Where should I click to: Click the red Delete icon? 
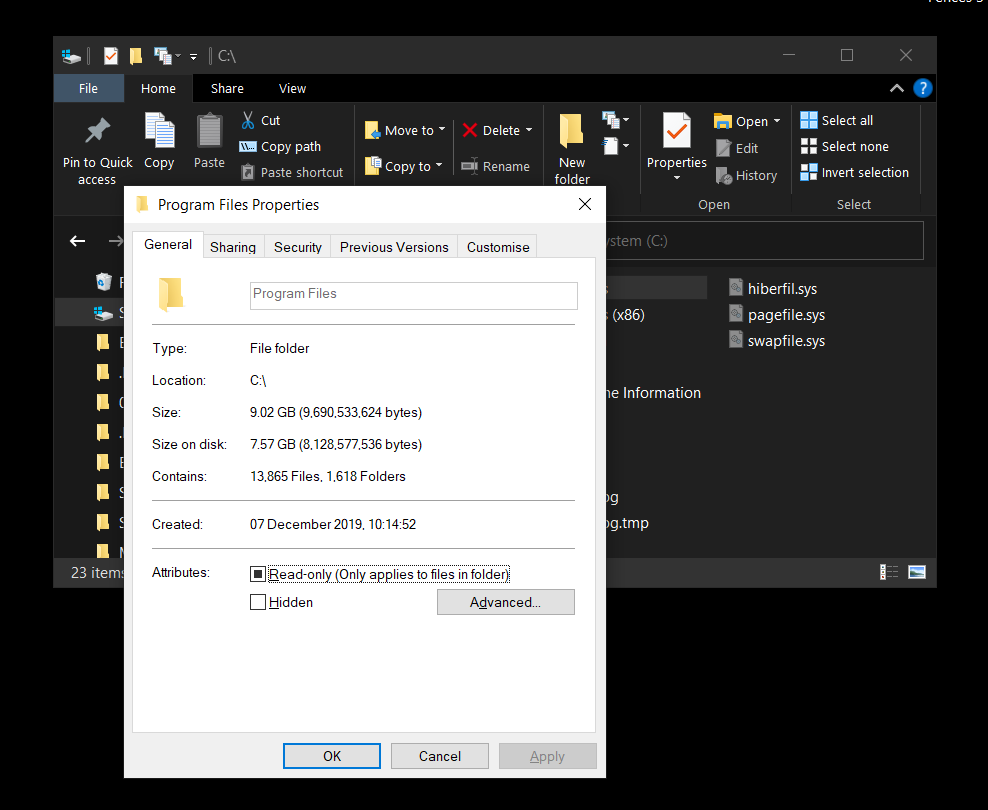(x=469, y=130)
